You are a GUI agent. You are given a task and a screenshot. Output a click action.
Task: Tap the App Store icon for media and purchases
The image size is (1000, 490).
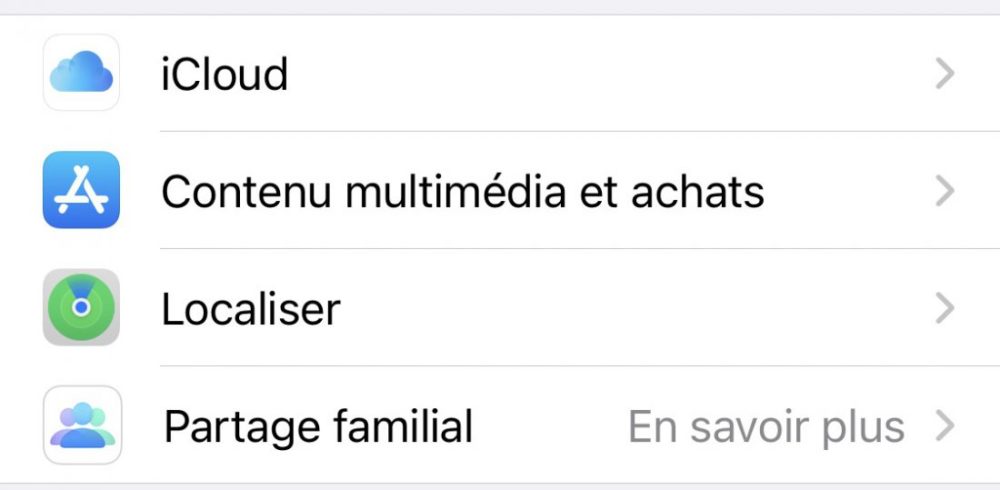(x=81, y=190)
